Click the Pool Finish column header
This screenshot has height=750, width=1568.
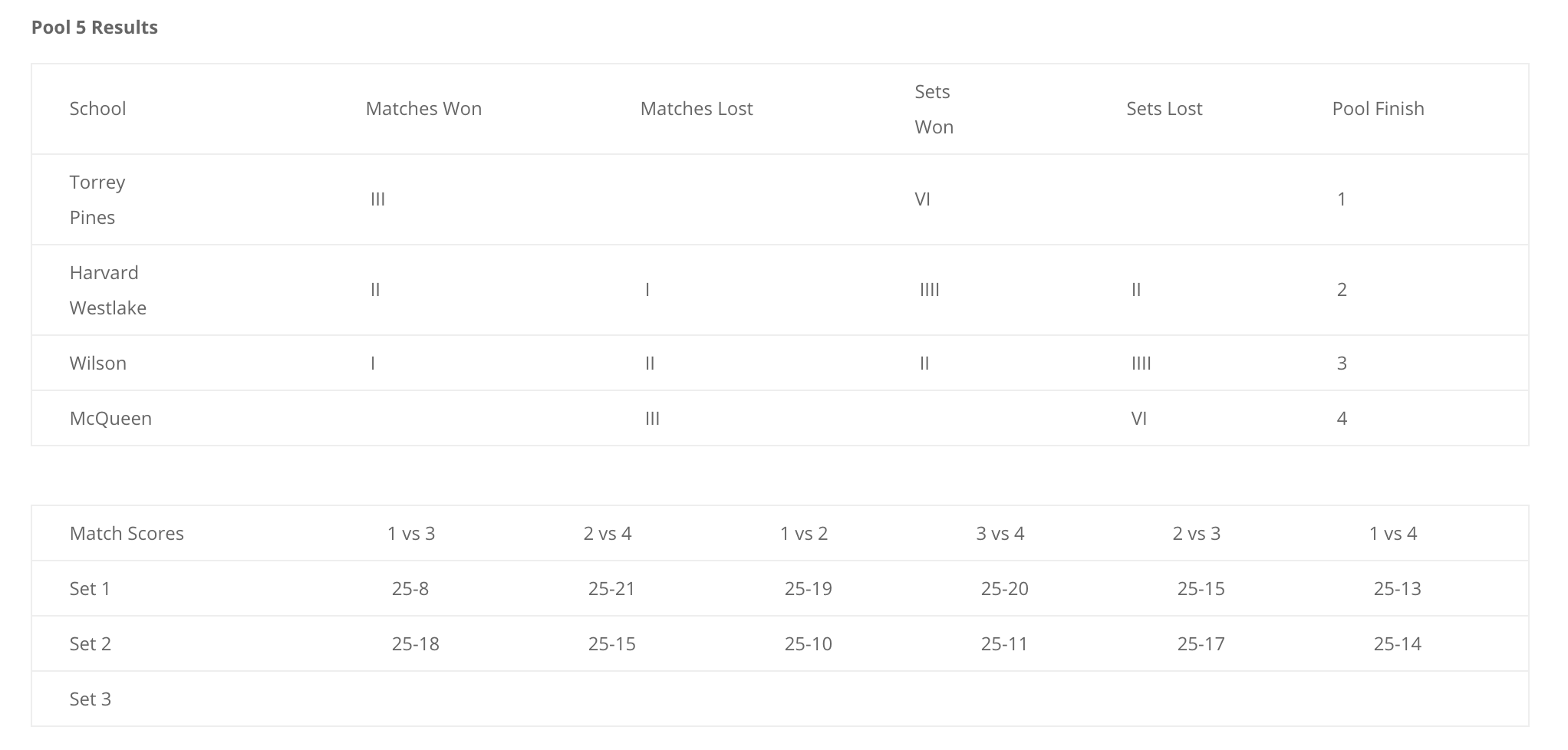tap(1378, 109)
